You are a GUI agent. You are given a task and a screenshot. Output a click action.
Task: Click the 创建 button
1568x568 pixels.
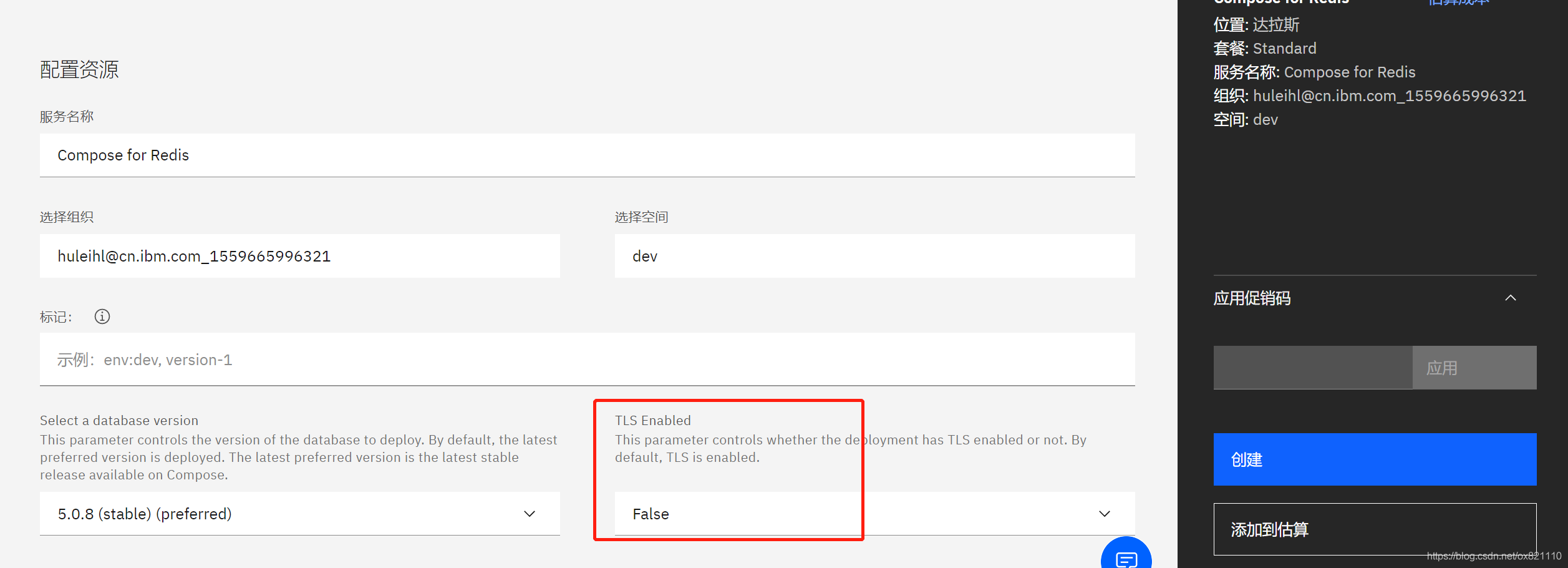pos(1375,459)
